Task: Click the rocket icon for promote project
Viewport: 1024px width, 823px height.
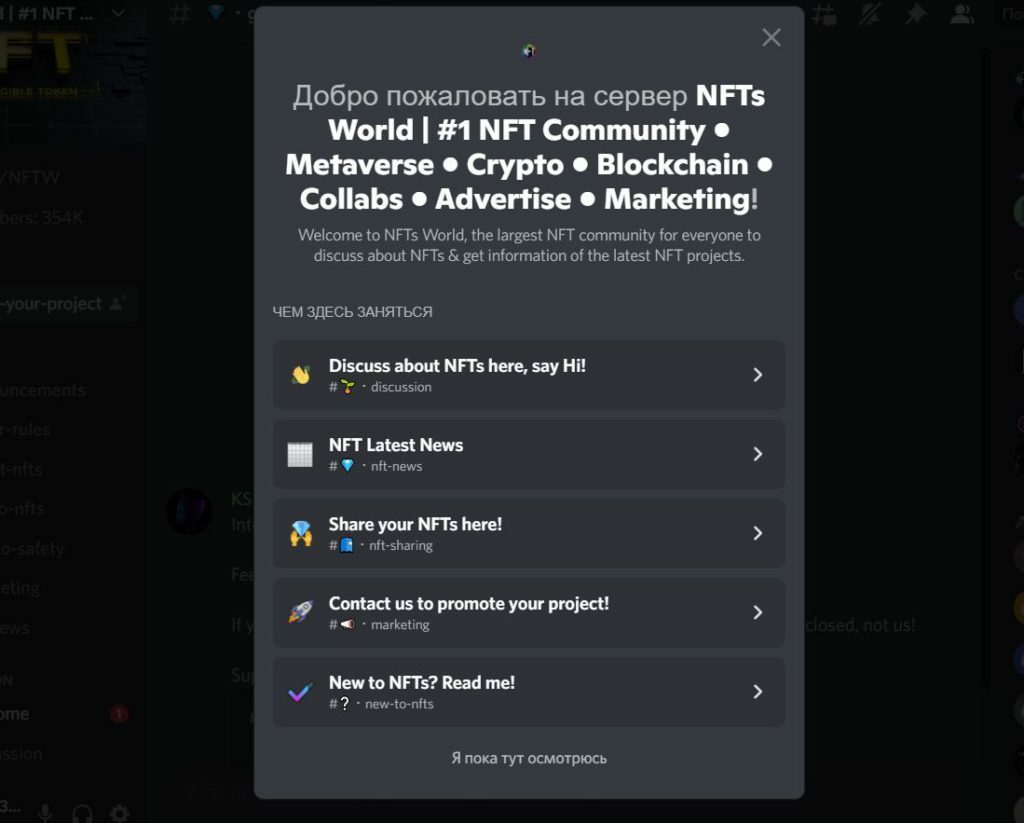Action: 300,613
